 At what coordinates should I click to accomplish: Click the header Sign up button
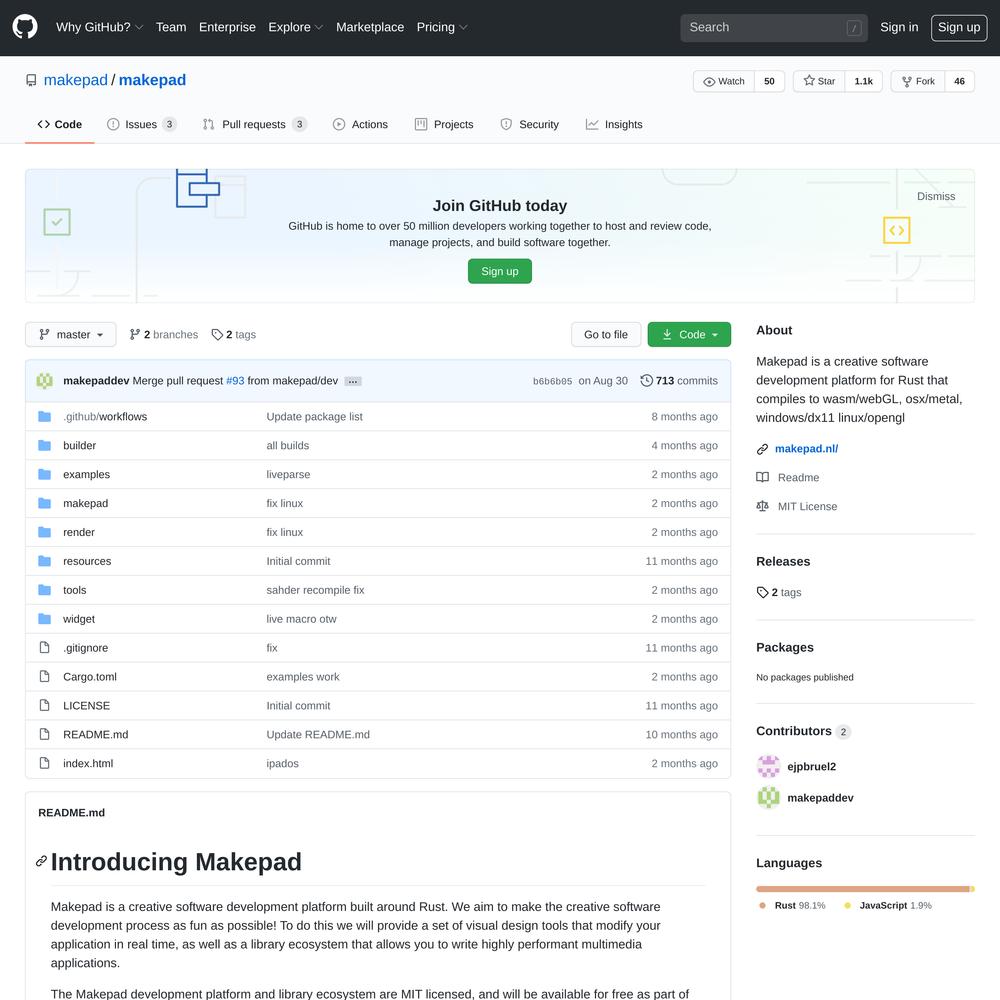(x=959, y=27)
